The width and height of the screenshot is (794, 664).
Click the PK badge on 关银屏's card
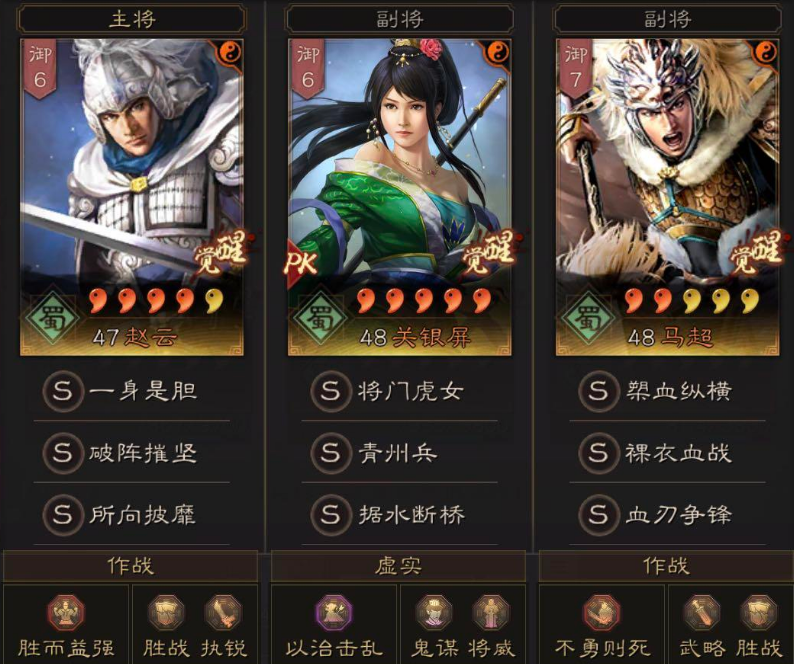pos(302,262)
